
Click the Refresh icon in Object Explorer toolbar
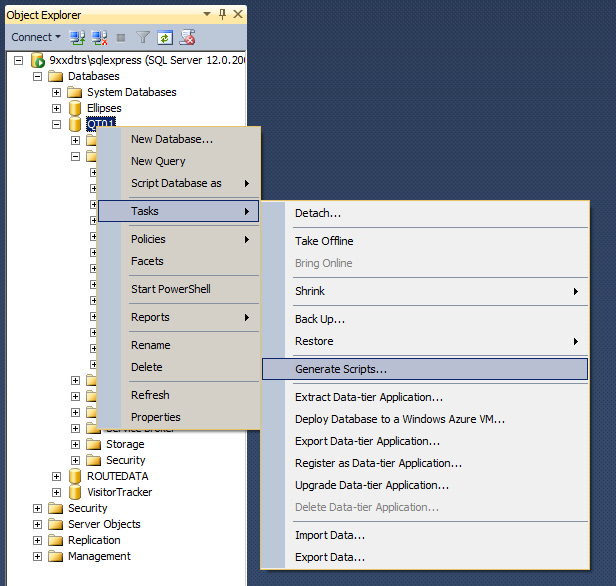164,37
